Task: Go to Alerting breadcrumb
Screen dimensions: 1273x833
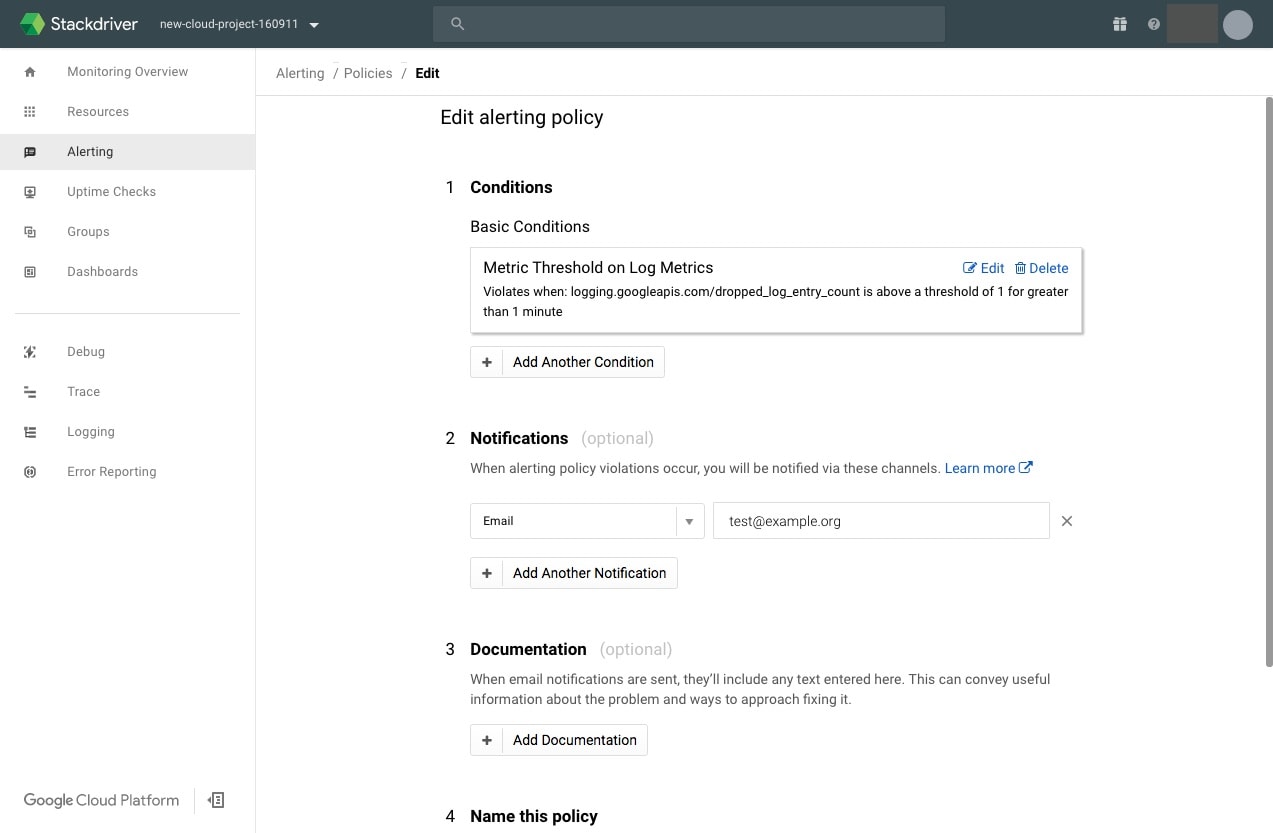Action: pyautogui.click(x=300, y=73)
